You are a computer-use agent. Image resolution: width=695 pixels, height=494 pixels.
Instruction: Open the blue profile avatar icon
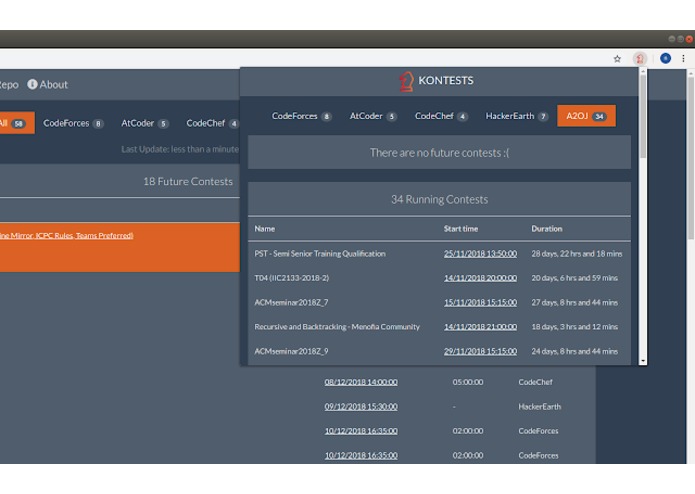(665, 58)
